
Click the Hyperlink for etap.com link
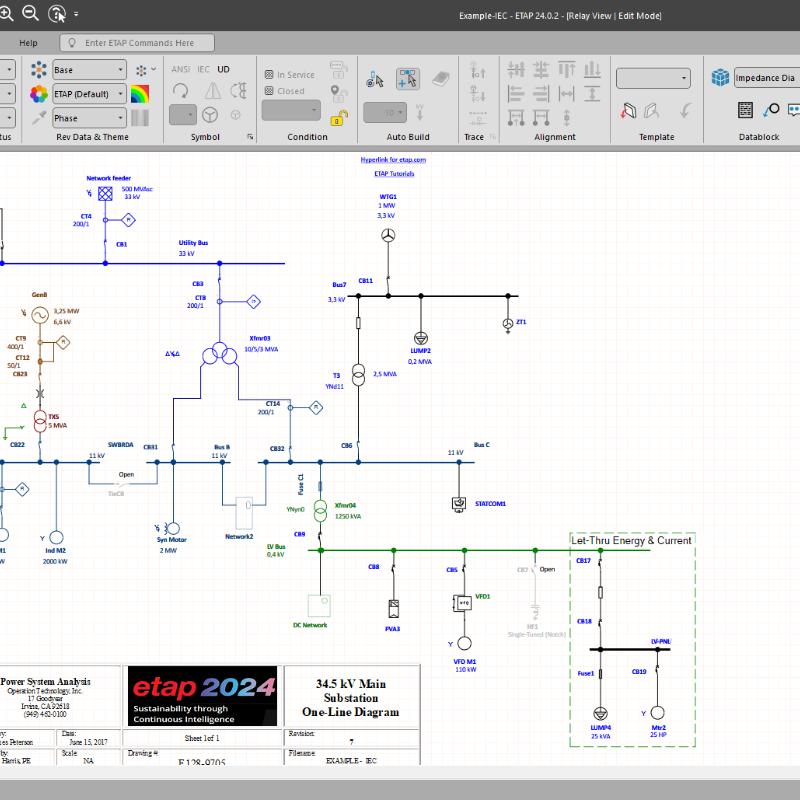(x=393, y=160)
